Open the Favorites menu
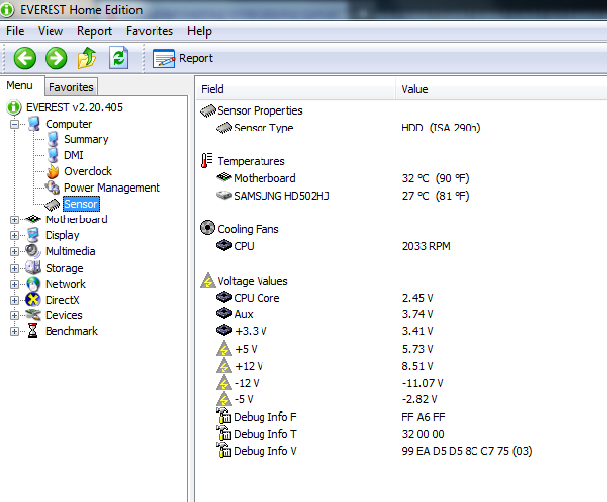 [149, 31]
